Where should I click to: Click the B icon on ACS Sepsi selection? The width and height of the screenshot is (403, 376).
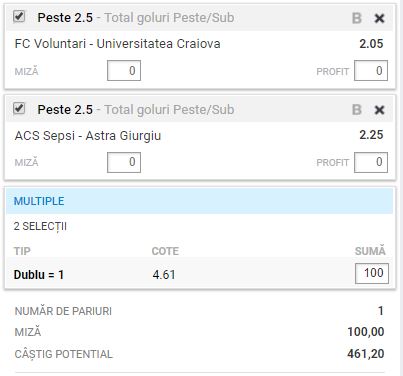tap(357, 110)
